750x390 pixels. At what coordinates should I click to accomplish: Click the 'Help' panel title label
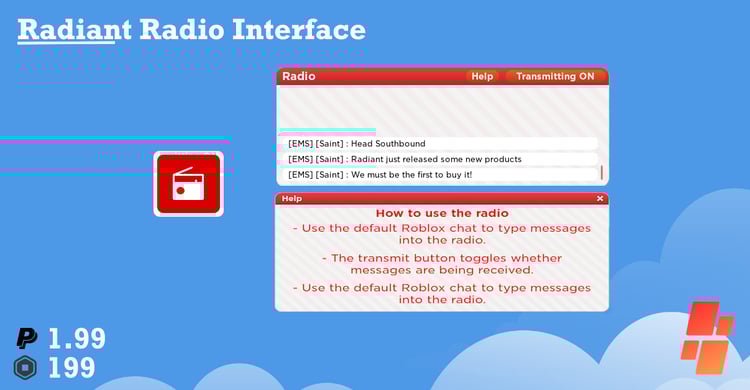pyautogui.click(x=291, y=198)
